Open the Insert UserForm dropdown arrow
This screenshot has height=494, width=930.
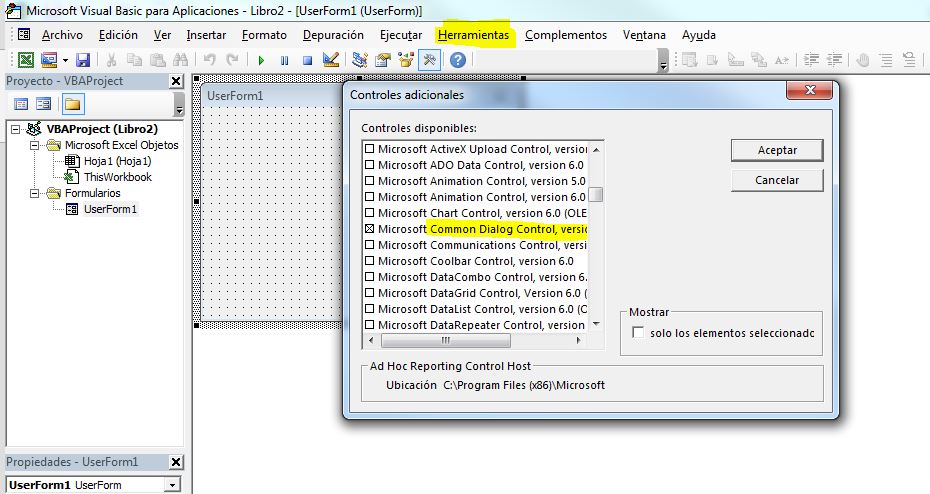coord(65,60)
